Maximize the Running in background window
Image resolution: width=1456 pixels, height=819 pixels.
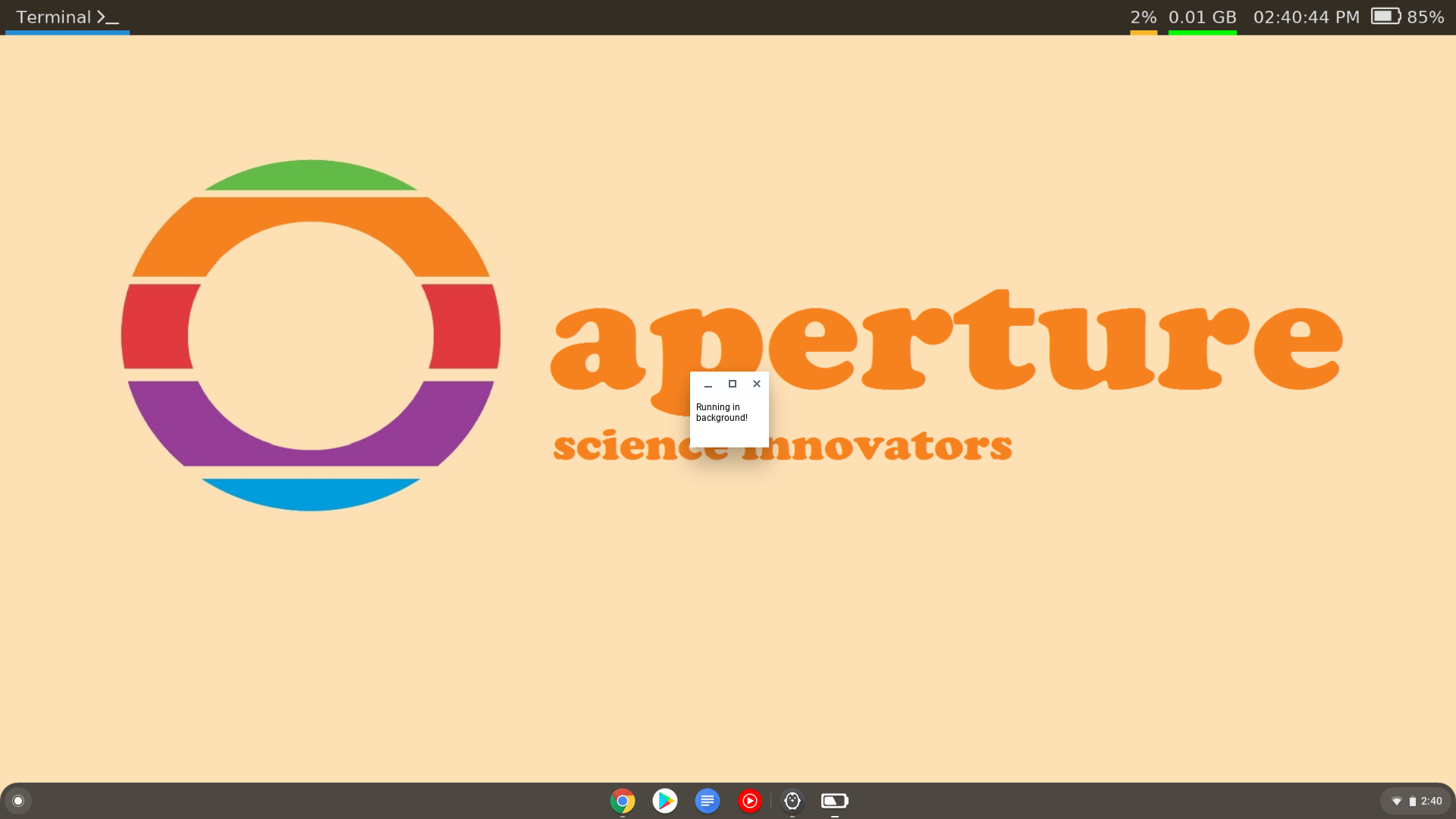[x=733, y=384]
